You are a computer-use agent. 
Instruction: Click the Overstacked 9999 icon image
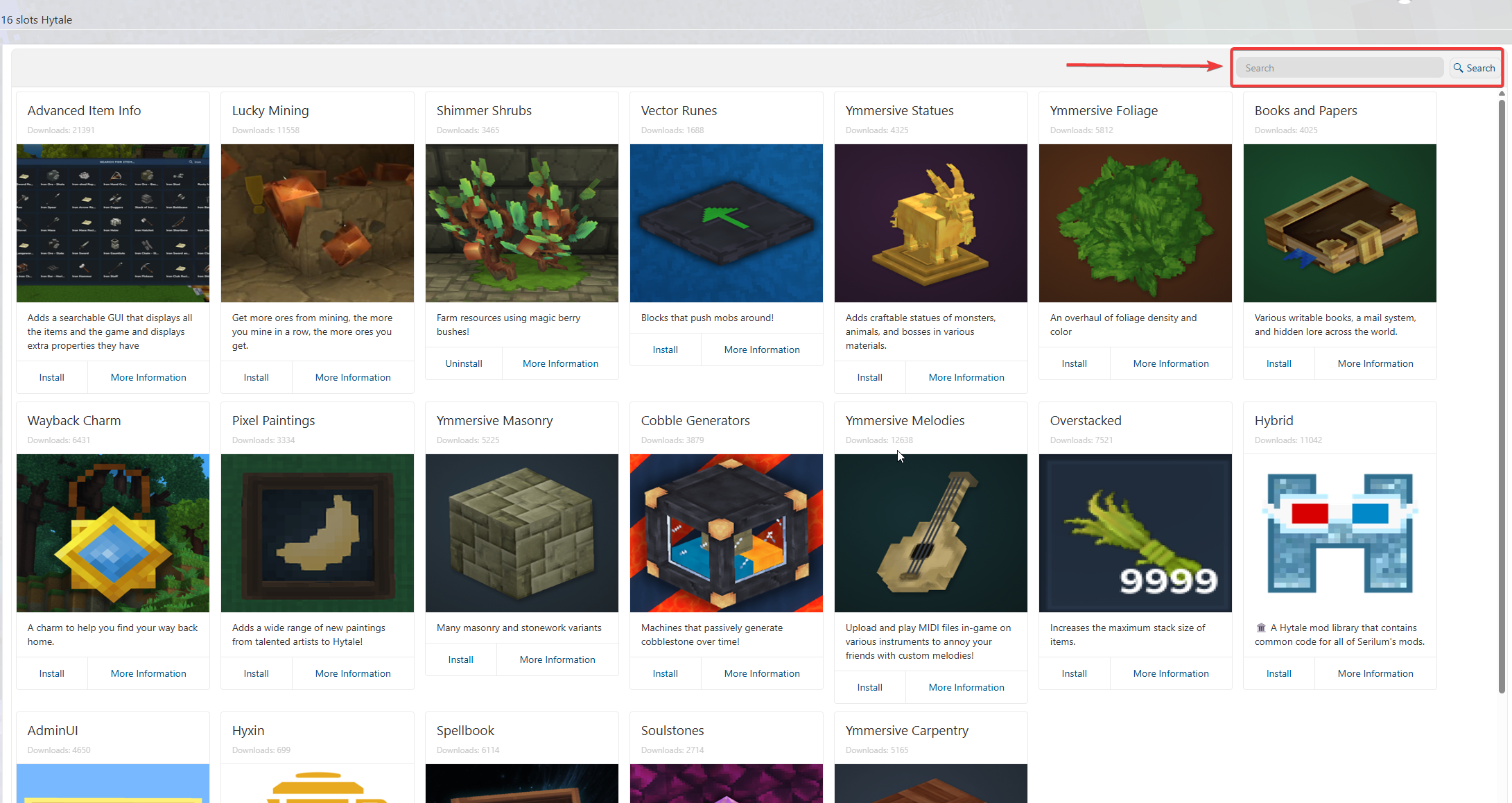tap(1135, 533)
